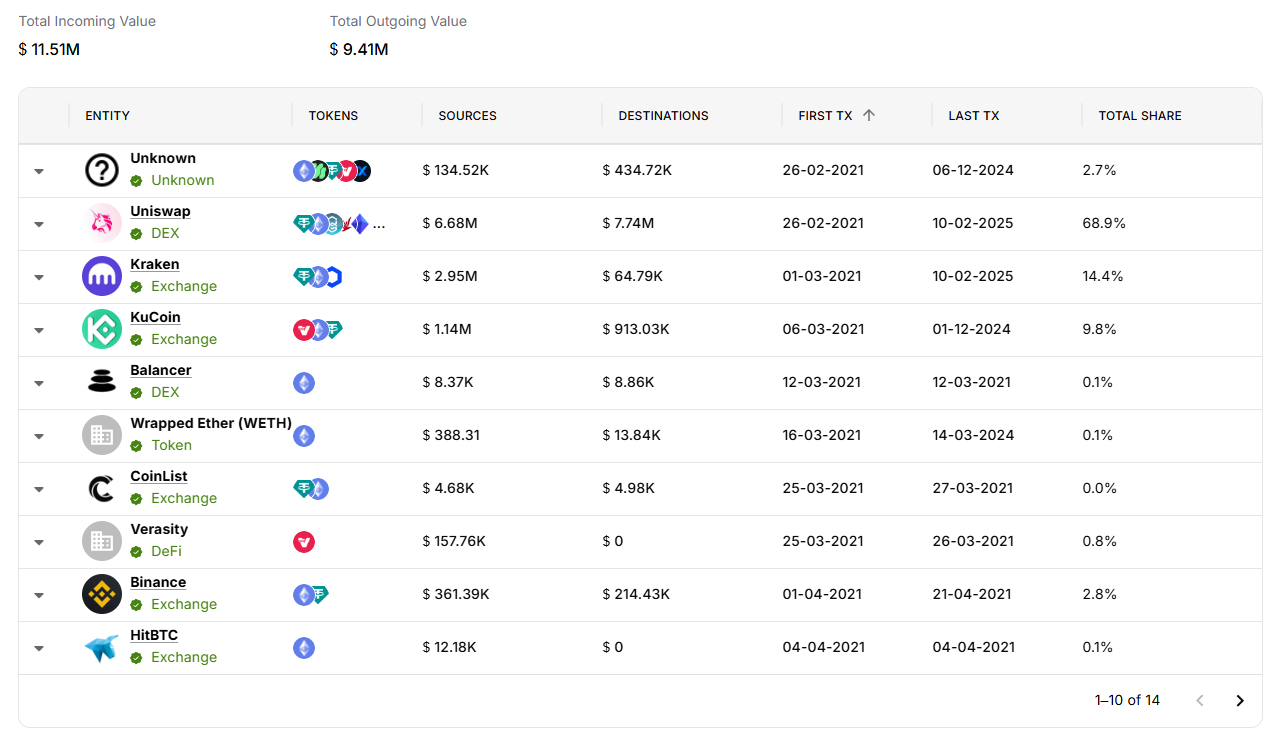Click the Unknown entity question-mark icon
This screenshot has height=735, width=1276.
(x=102, y=170)
